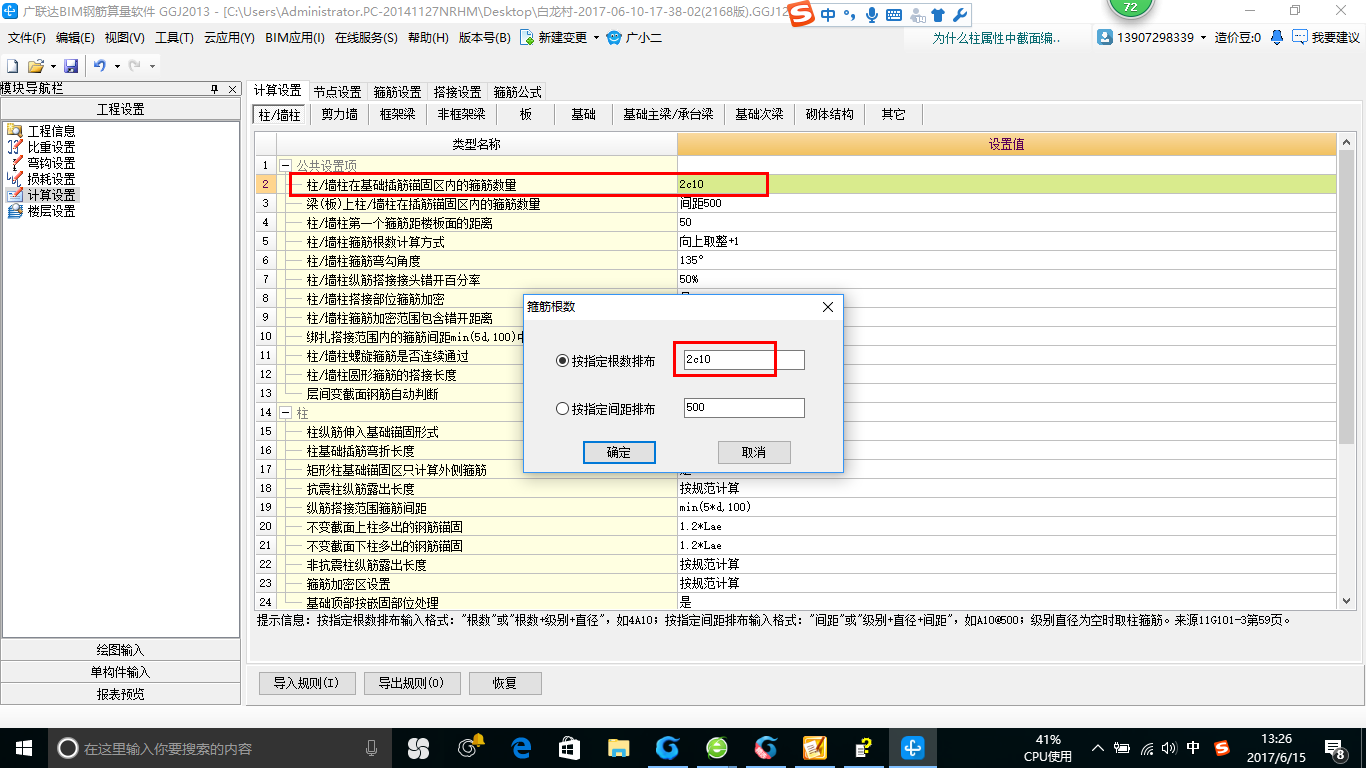Collapse the 柱 group in table
This screenshot has height=768, width=1366.
point(285,412)
